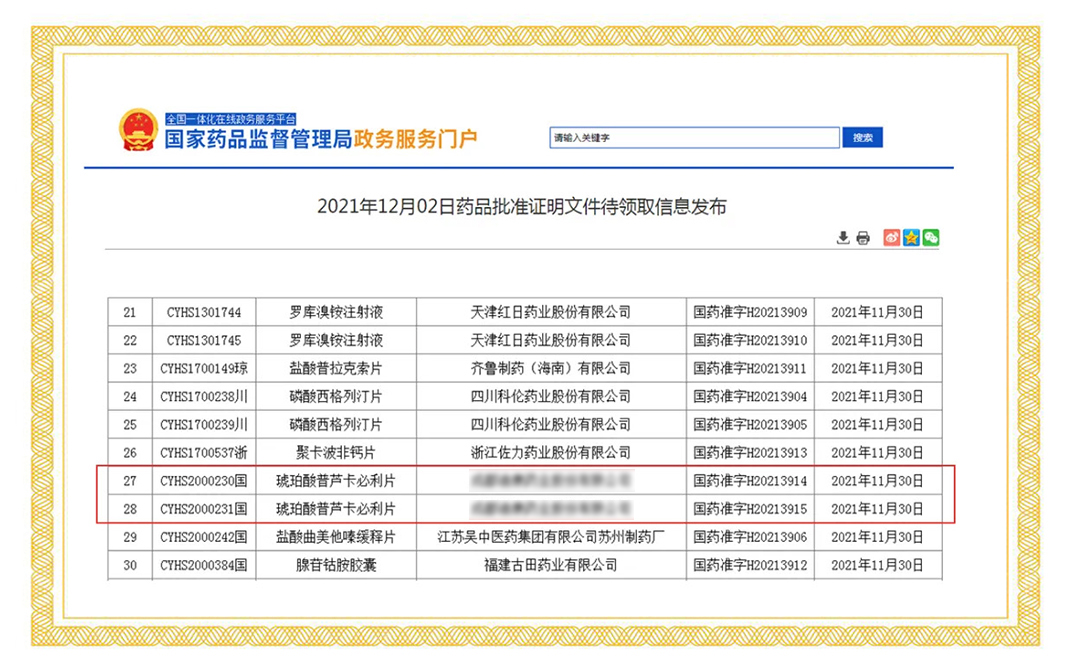This screenshot has width=1071, height=670.
Task: Focus the 请输入关键字 keyword search field
Action: 693,138
